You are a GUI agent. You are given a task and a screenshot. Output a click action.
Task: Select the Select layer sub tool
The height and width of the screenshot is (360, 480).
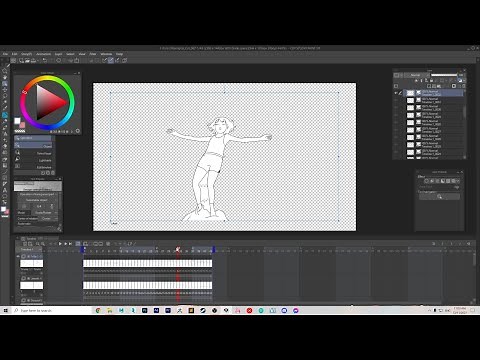[x=33, y=153]
